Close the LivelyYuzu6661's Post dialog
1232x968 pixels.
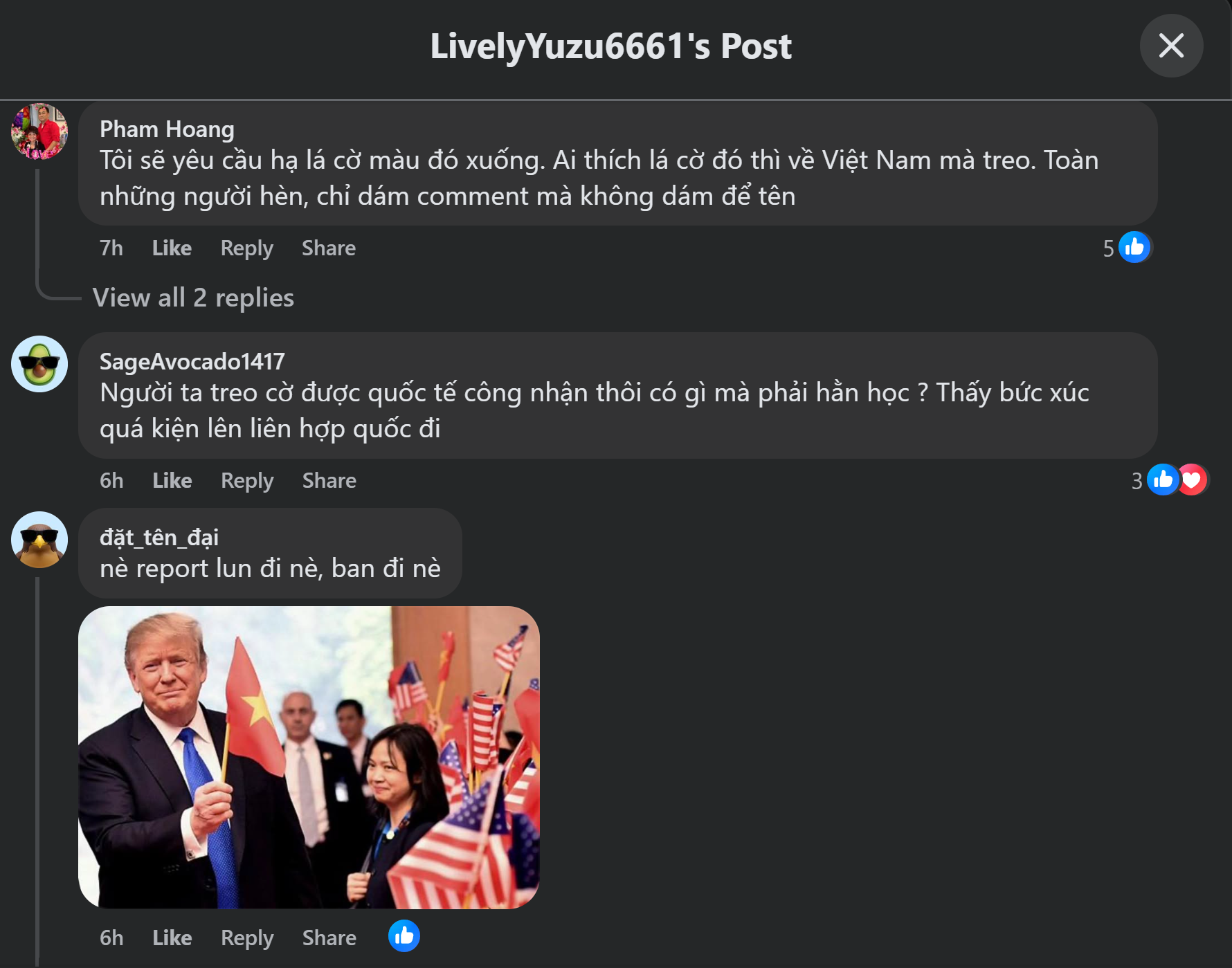pyautogui.click(x=1171, y=46)
